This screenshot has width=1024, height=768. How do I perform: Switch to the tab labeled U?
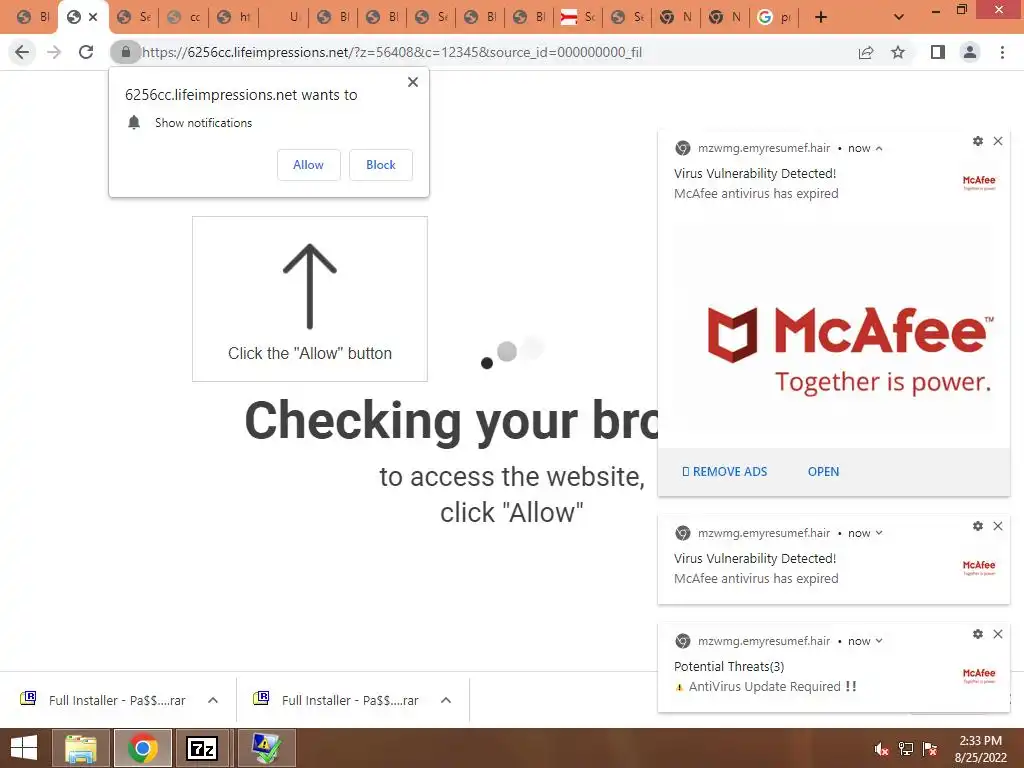tap(283, 17)
